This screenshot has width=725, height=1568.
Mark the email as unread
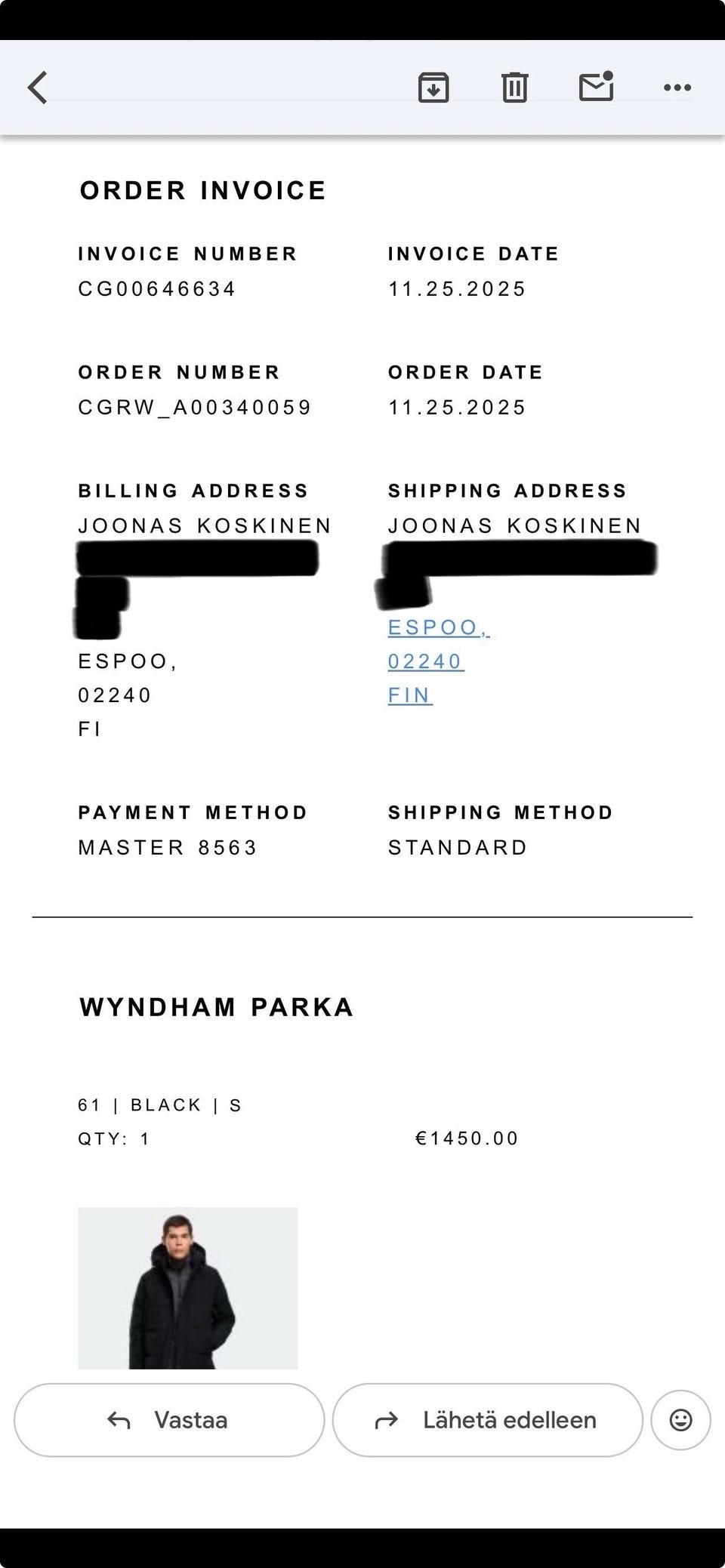coord(596,87)
